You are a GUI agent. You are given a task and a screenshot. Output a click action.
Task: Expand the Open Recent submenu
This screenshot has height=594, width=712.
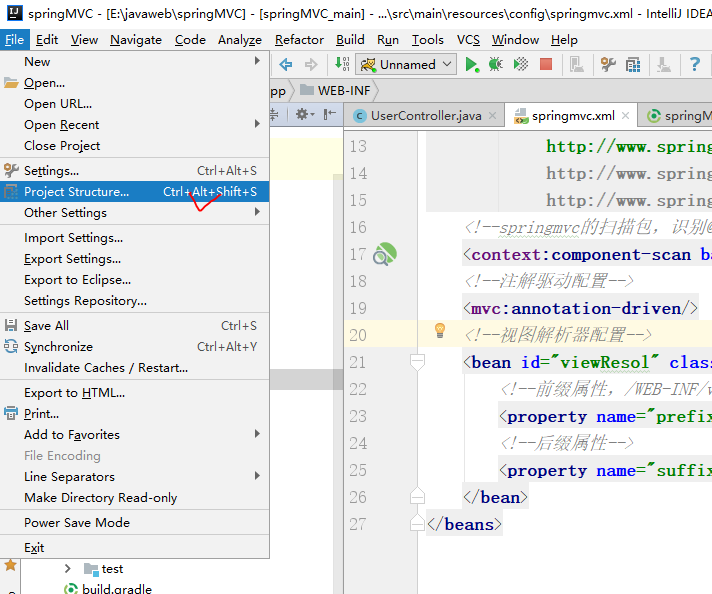click(134, 124)
